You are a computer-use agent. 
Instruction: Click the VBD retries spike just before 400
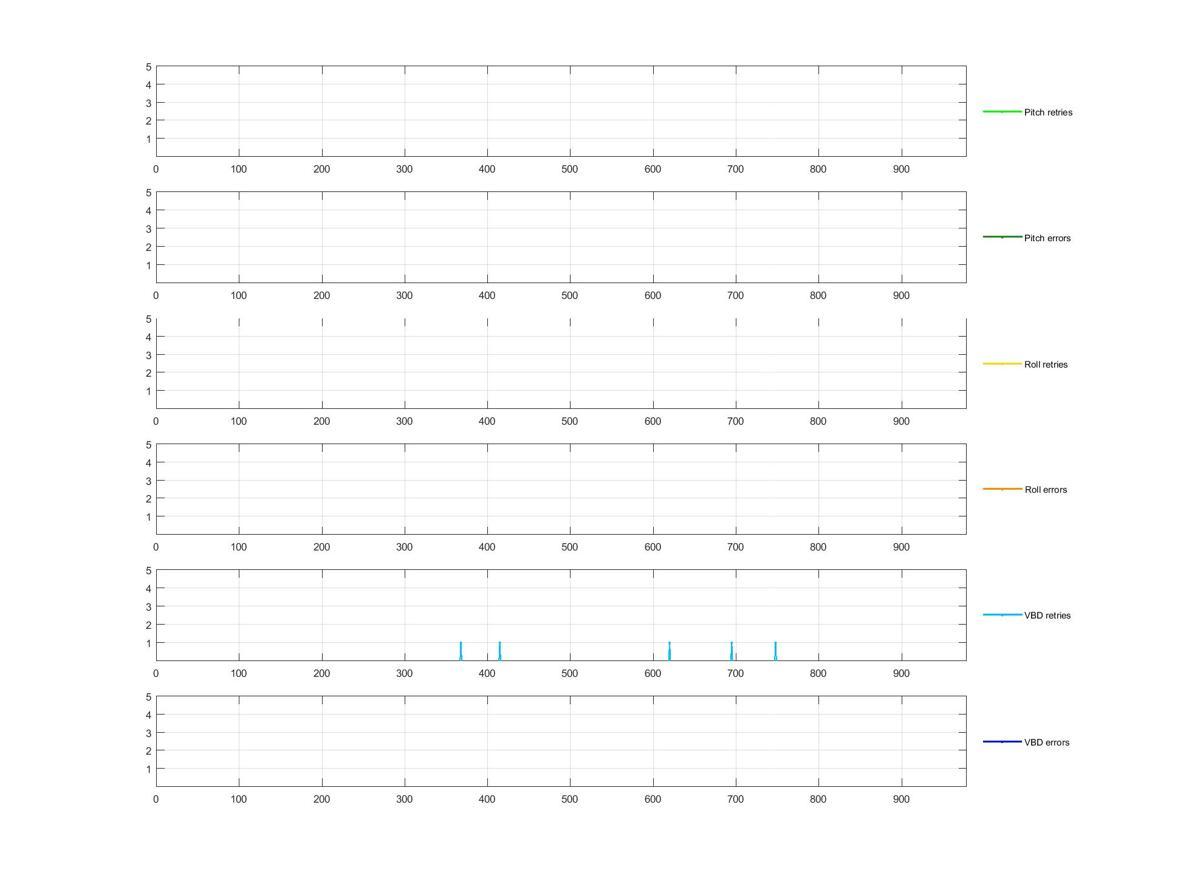[x=461, y=651]
